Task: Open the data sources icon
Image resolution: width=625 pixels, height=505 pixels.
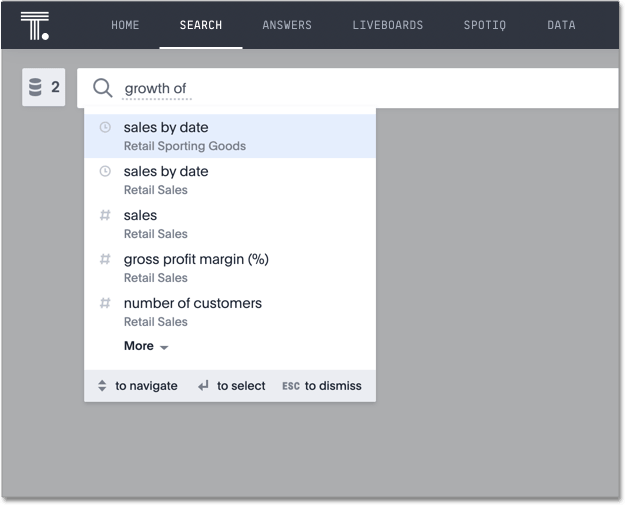Action: 36,88
